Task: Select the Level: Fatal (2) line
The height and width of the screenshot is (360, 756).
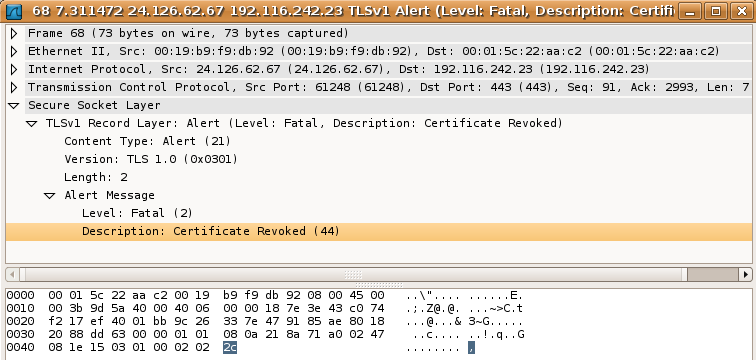Action: point(137,213)
